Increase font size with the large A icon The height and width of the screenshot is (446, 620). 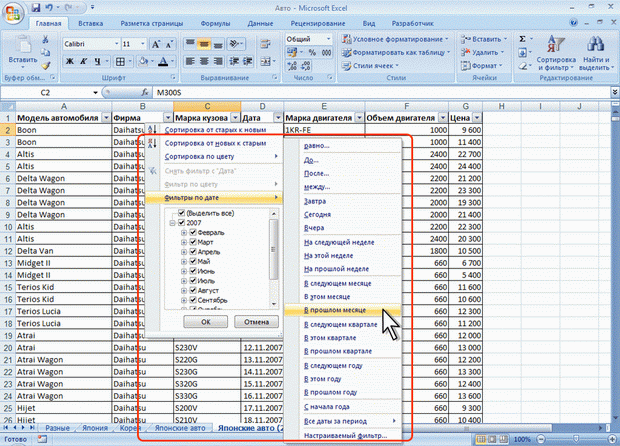(156, 44)
